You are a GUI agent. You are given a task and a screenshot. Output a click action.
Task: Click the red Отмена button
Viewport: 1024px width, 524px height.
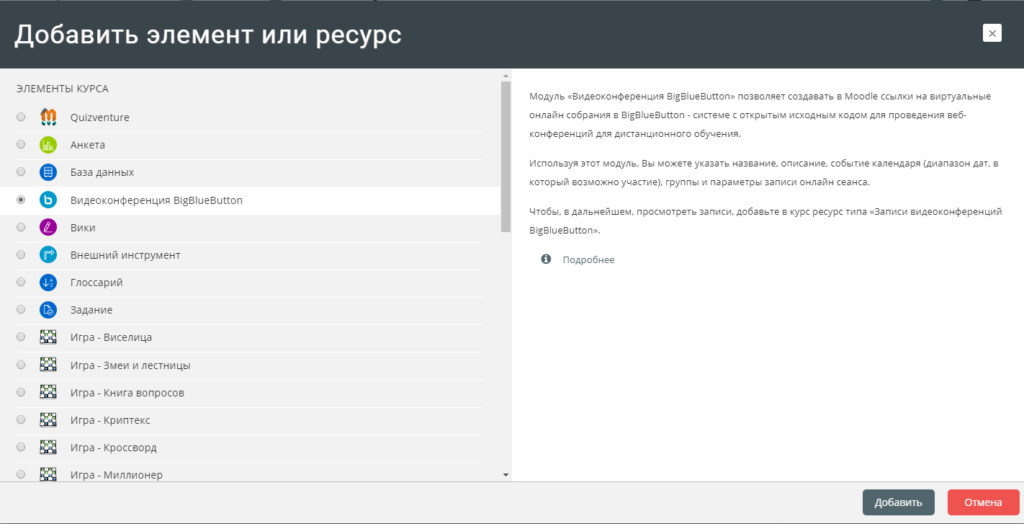[x=983, y=502]
